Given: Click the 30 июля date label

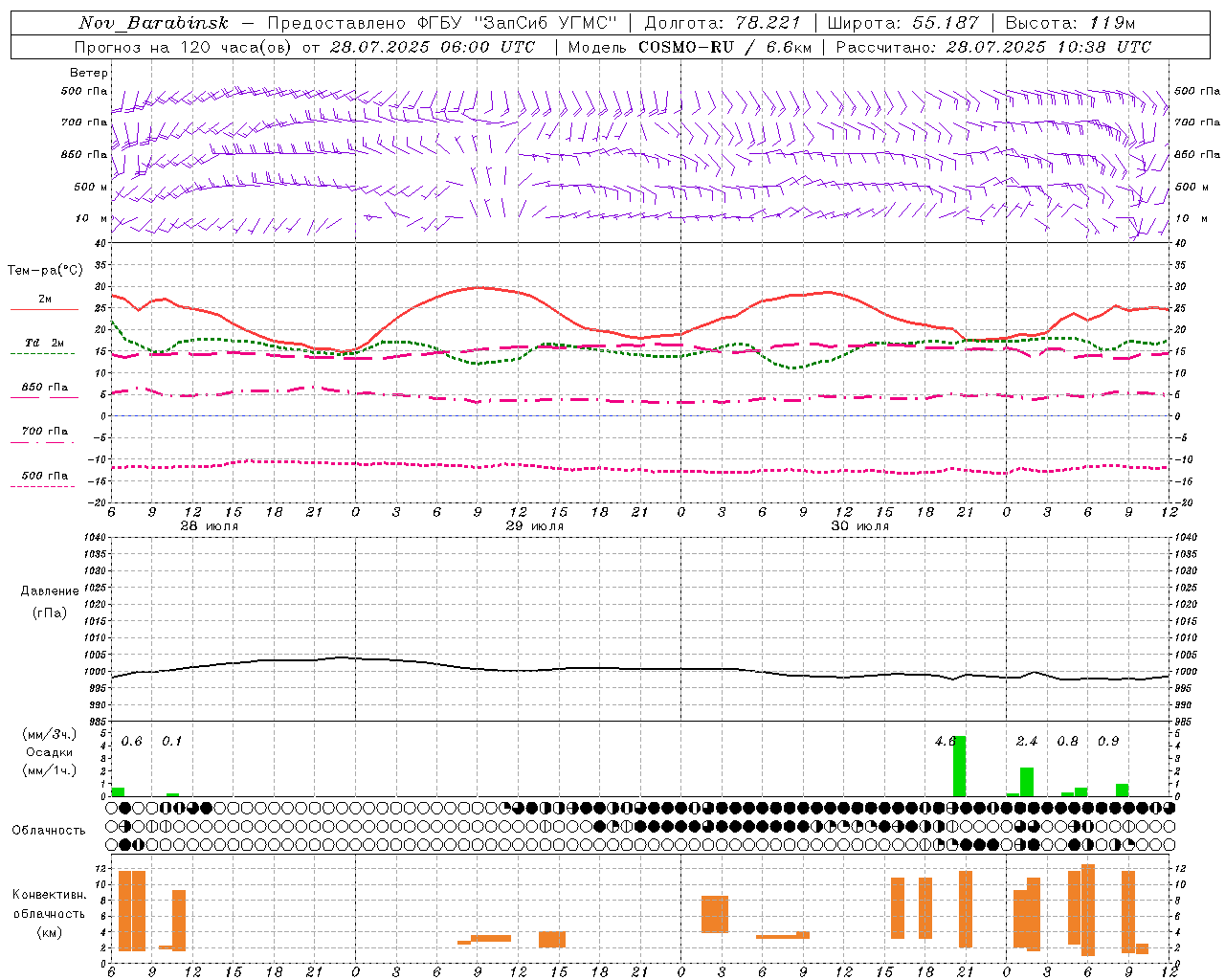Looking at the screenshot, I should click(x=859, y=526).
